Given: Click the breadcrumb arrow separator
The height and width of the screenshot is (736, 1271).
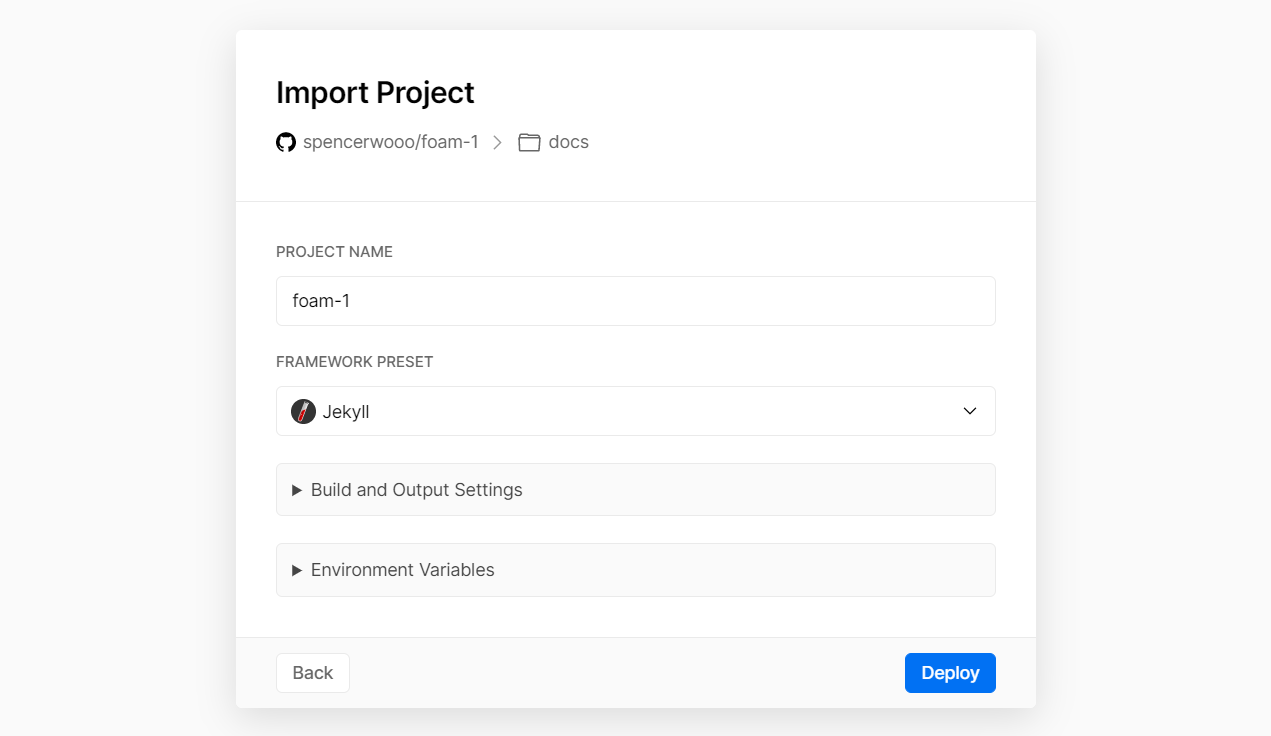Looking at the screenshot, I should point(498,142).
